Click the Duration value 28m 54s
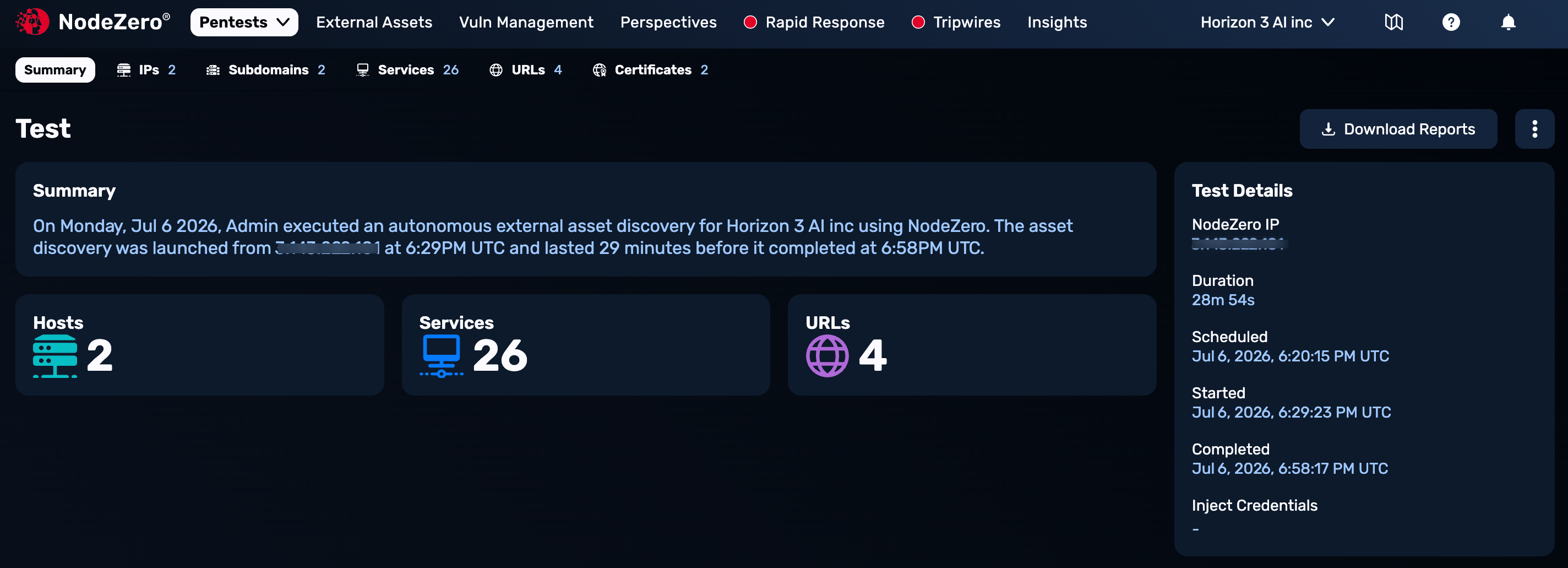Screen dimensions: 1568x568 [x=1222, y=300]
